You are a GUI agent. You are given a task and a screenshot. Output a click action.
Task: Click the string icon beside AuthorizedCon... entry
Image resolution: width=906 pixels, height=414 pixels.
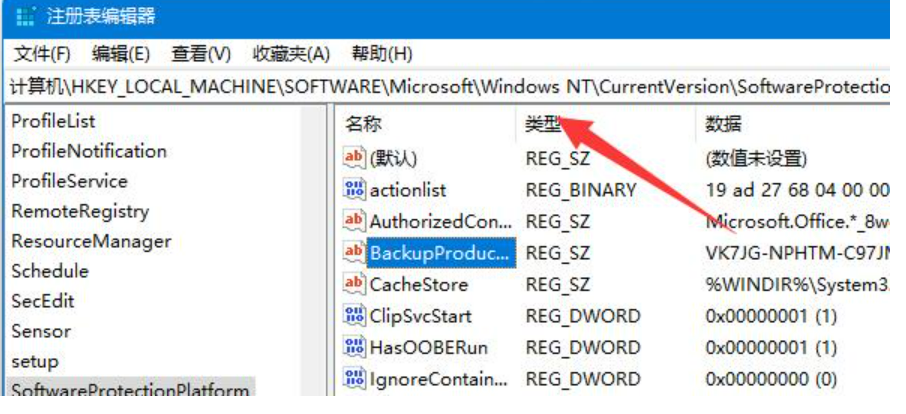pyautogui.click(x=354, y=220)
